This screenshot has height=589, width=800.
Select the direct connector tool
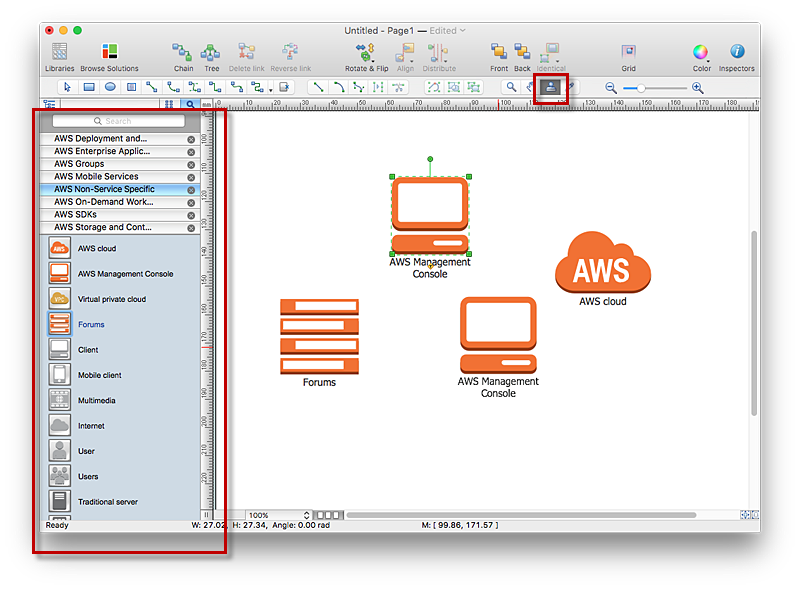coord(152,87)
